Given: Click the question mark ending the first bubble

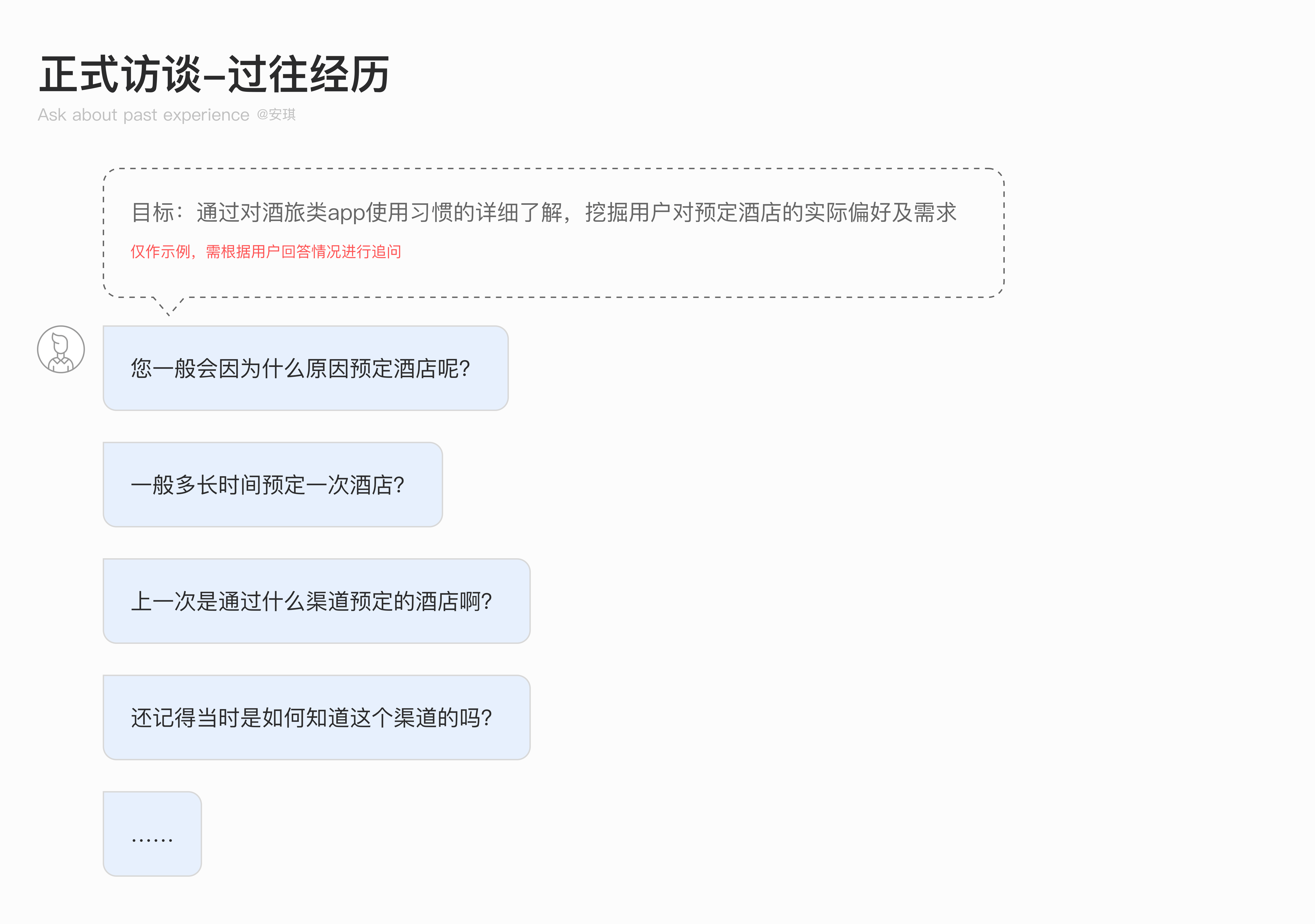Looking at the screenshot, I should tap(465, 368).
